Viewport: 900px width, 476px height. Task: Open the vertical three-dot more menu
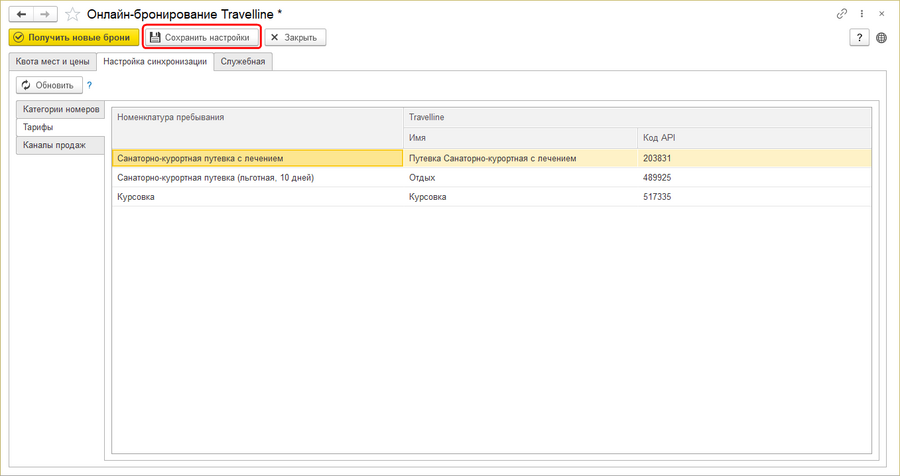pyautogui.click(x=861, y=14)
